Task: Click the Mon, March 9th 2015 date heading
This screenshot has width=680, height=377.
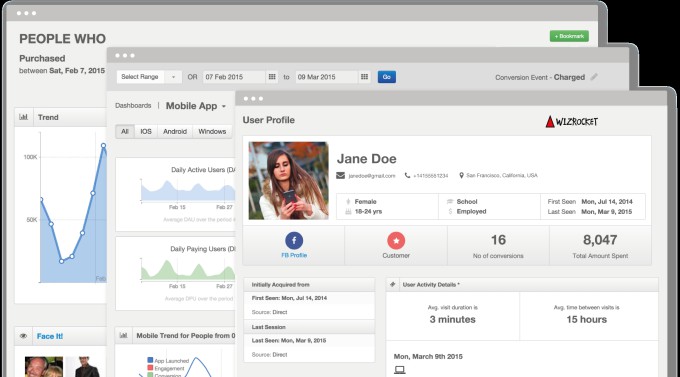Action: [428, 356]
